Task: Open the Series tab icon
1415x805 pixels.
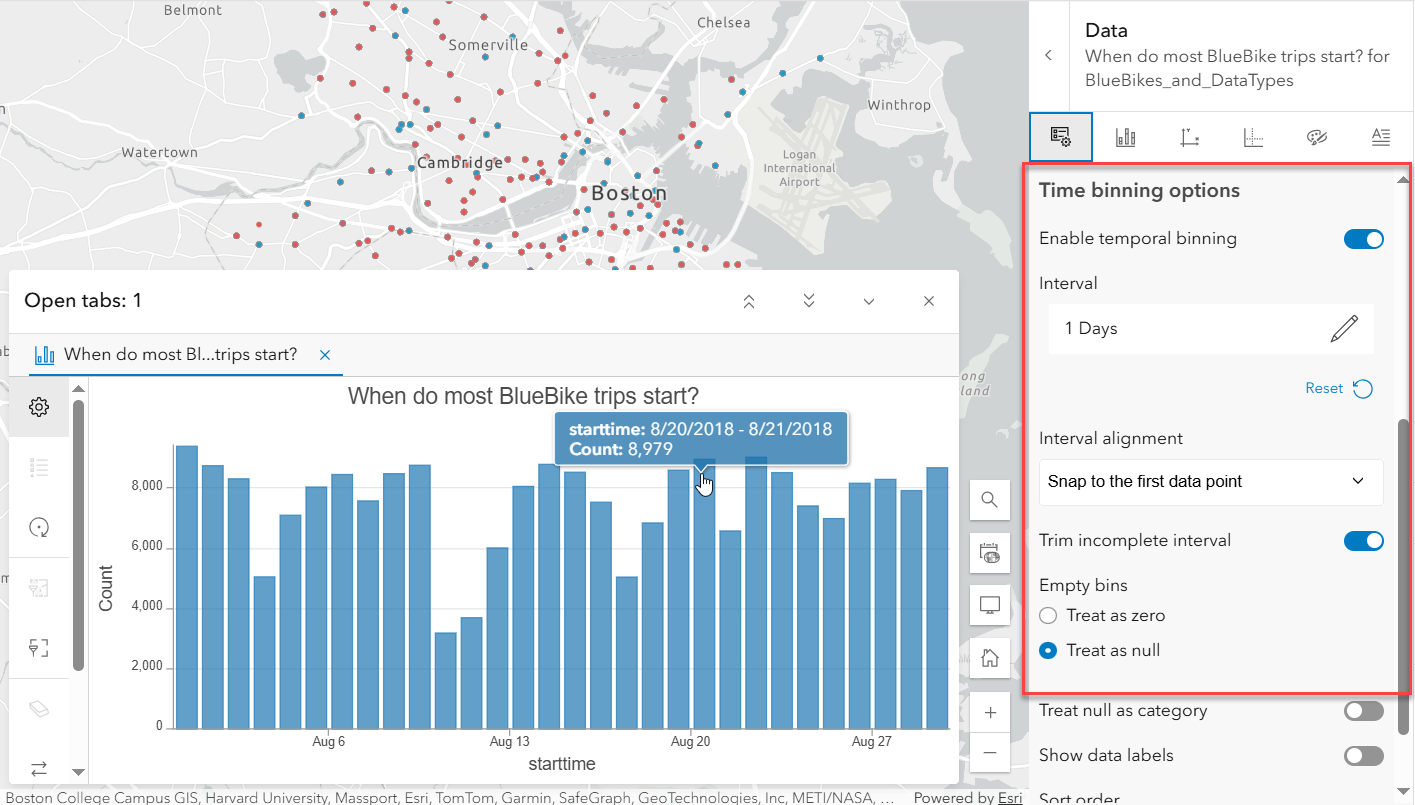Action: (x=1125, y=138)
